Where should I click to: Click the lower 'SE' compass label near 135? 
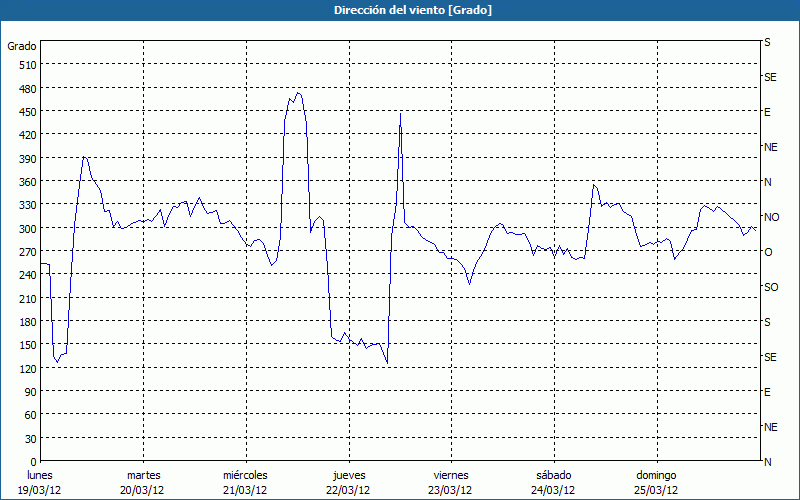coord(770,357)
